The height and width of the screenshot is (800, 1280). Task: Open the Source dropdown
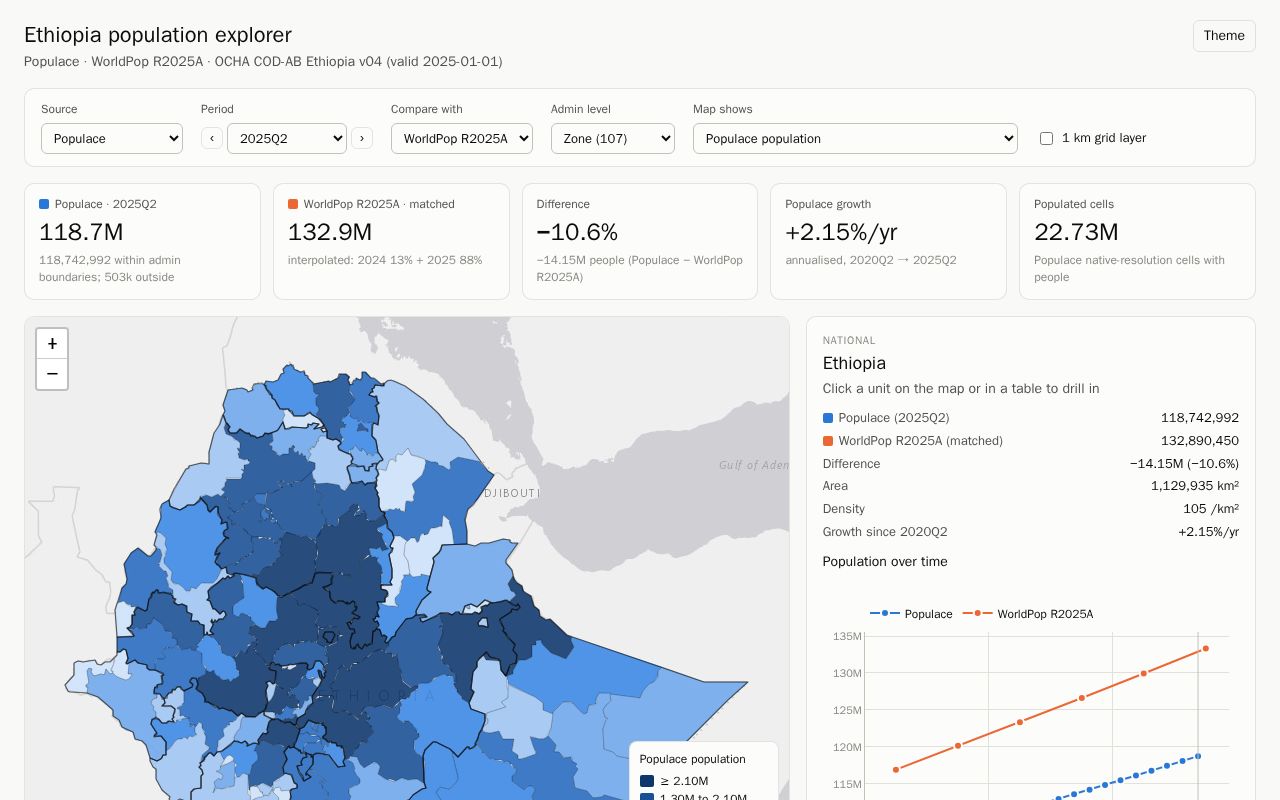click(112, 138)
